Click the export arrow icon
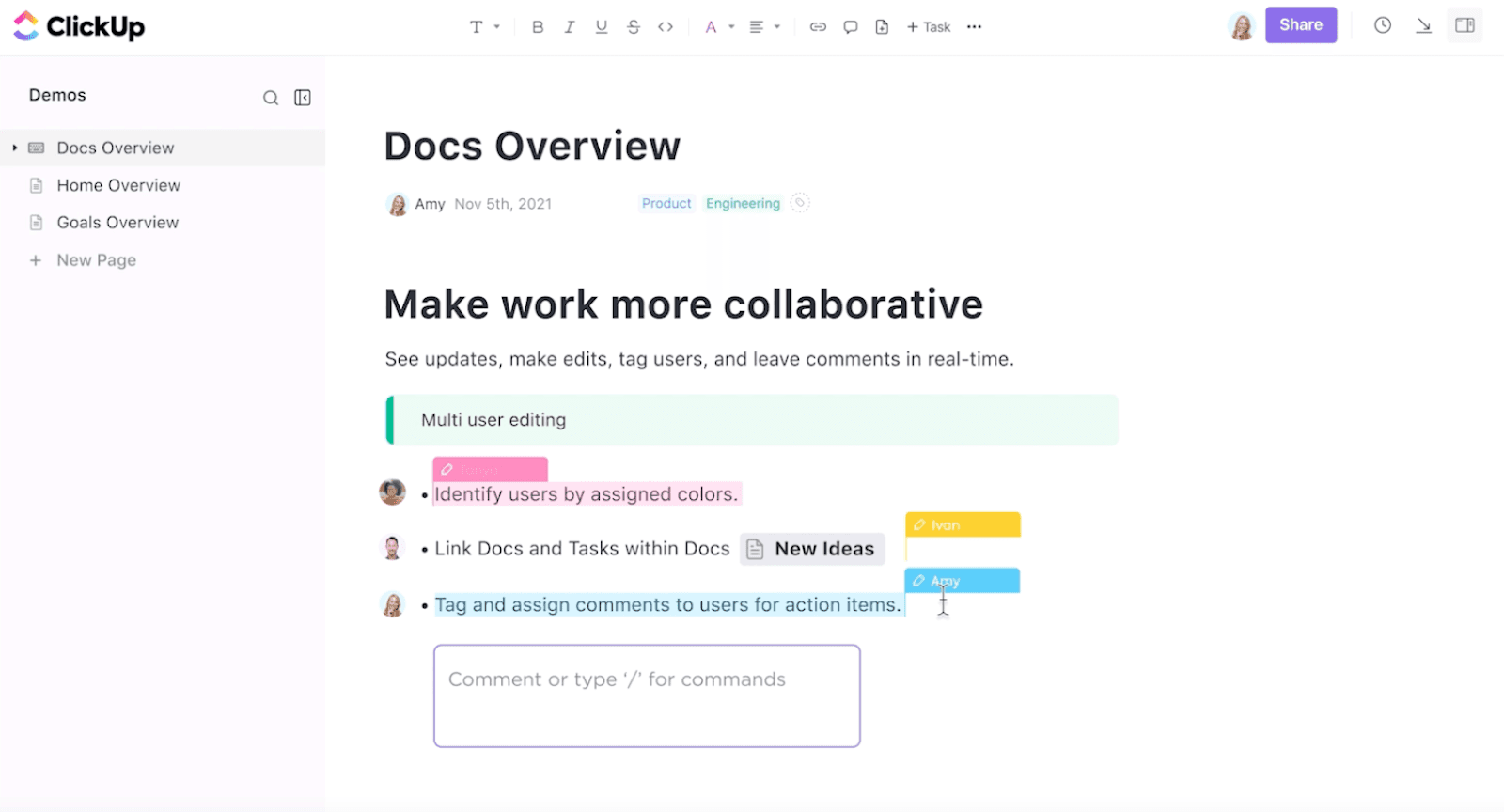The height and width of the screenshot is (812, 1504). click(1423, 25)
